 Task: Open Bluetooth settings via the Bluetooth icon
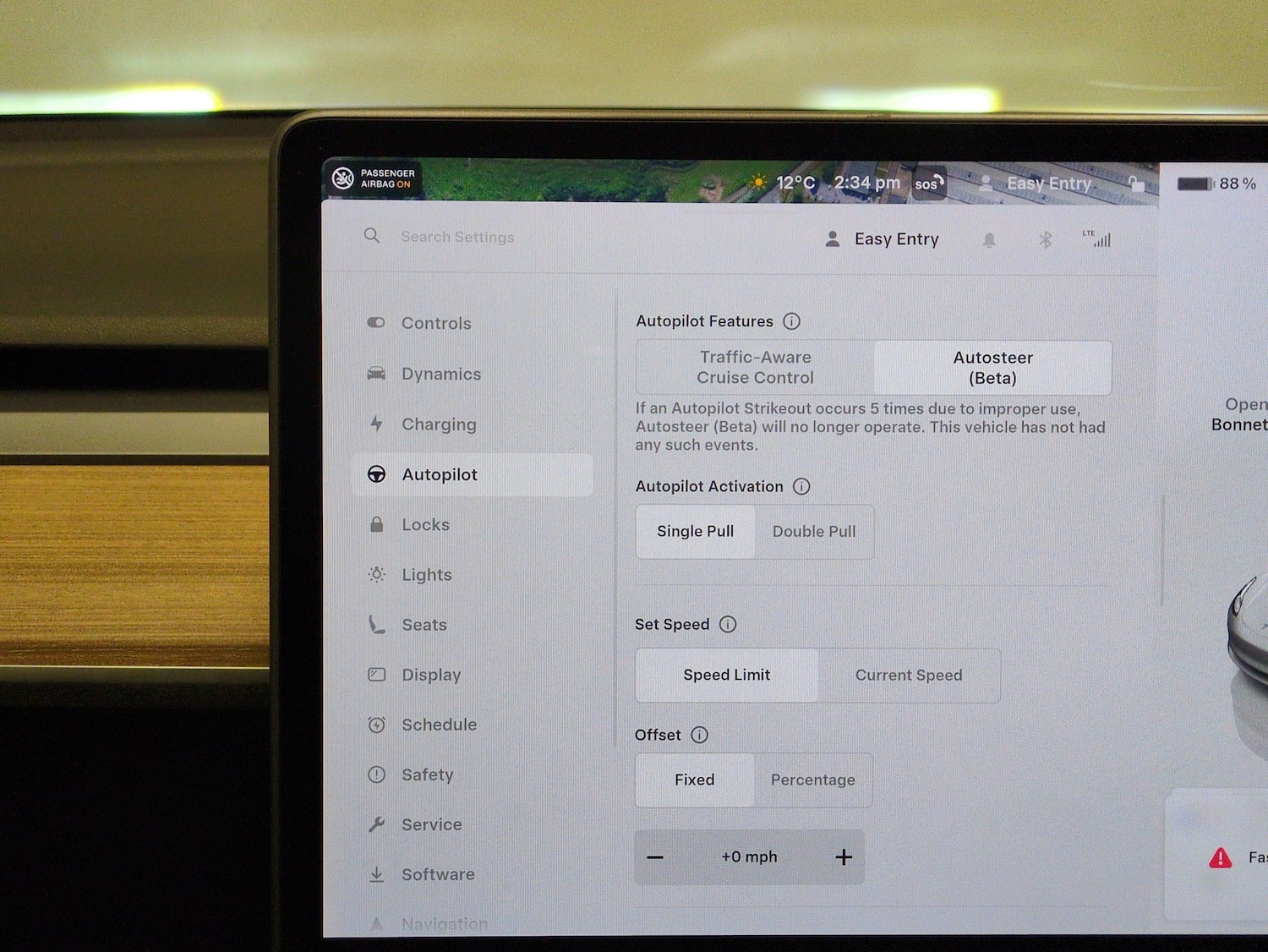click(x=1044, y=239)
